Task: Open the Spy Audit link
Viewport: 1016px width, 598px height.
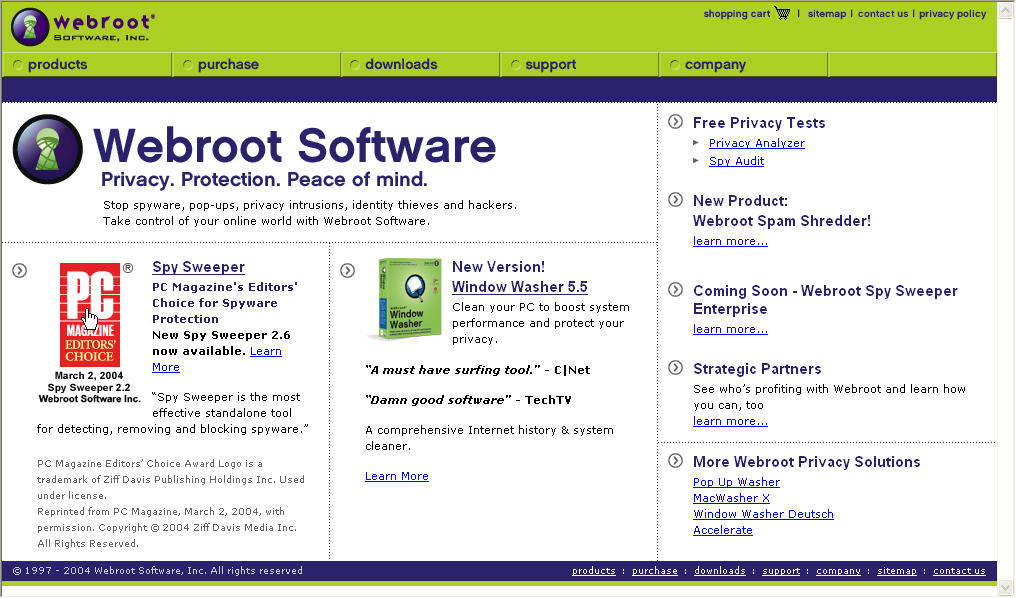Action: pyautogui.click(x=736, y=162)
